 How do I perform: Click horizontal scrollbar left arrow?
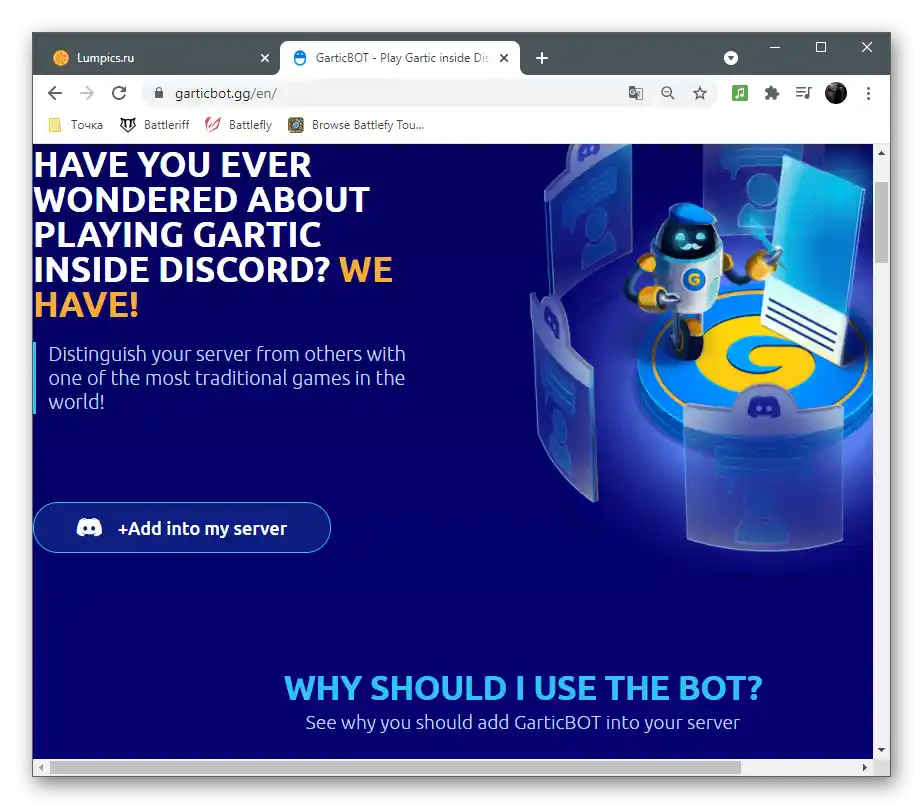41,767
